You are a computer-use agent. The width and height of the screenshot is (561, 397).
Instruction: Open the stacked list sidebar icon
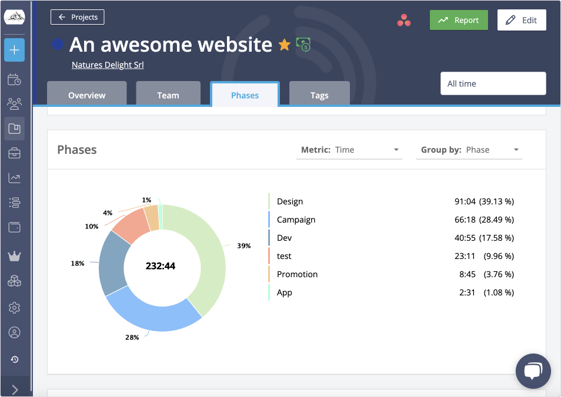[14, 202]
